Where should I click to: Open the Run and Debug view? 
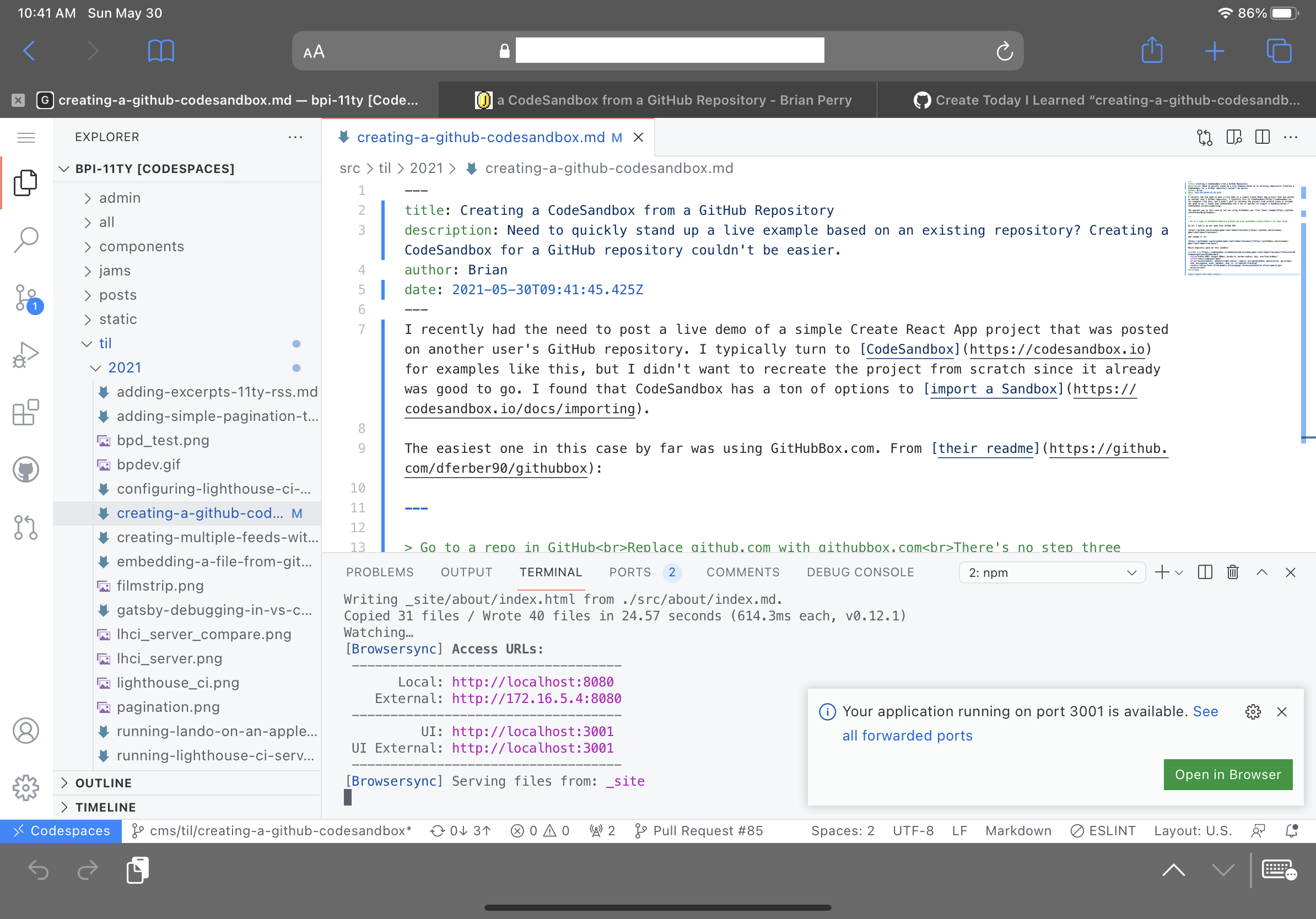click(x=26, y=355)
